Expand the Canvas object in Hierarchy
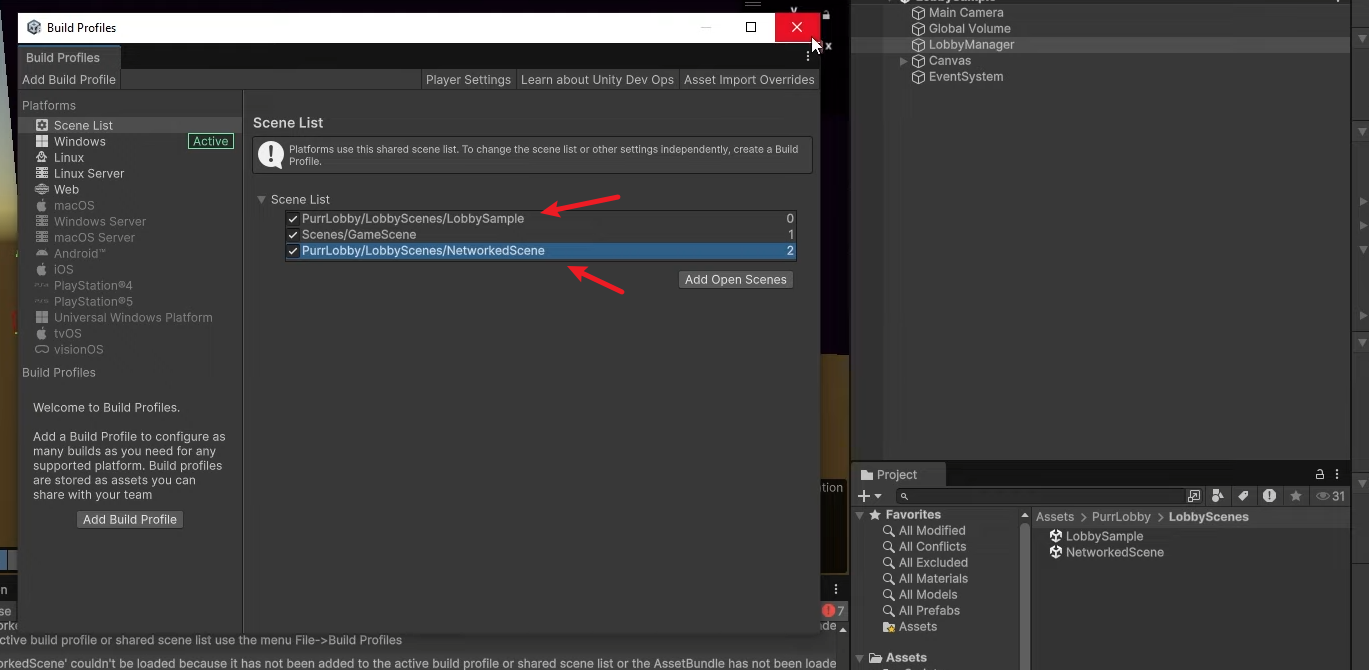Image resolution: width=1369 pixels, height=670 pixels. pos(903,61)
